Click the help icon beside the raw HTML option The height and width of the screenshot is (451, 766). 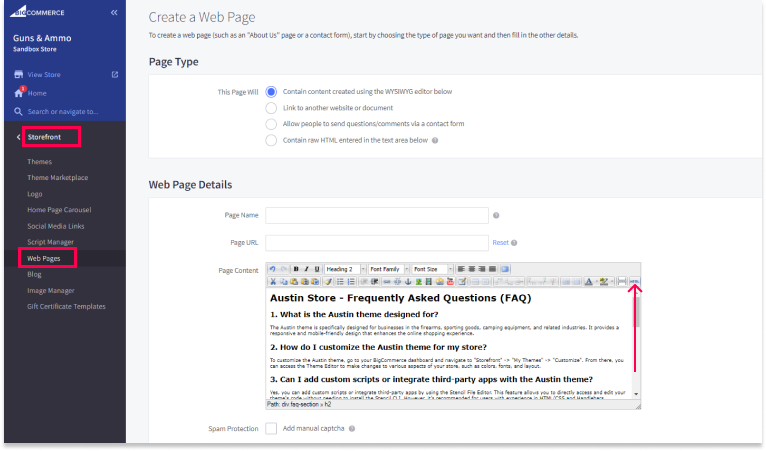pyautogui.click(x=435, y=140)
